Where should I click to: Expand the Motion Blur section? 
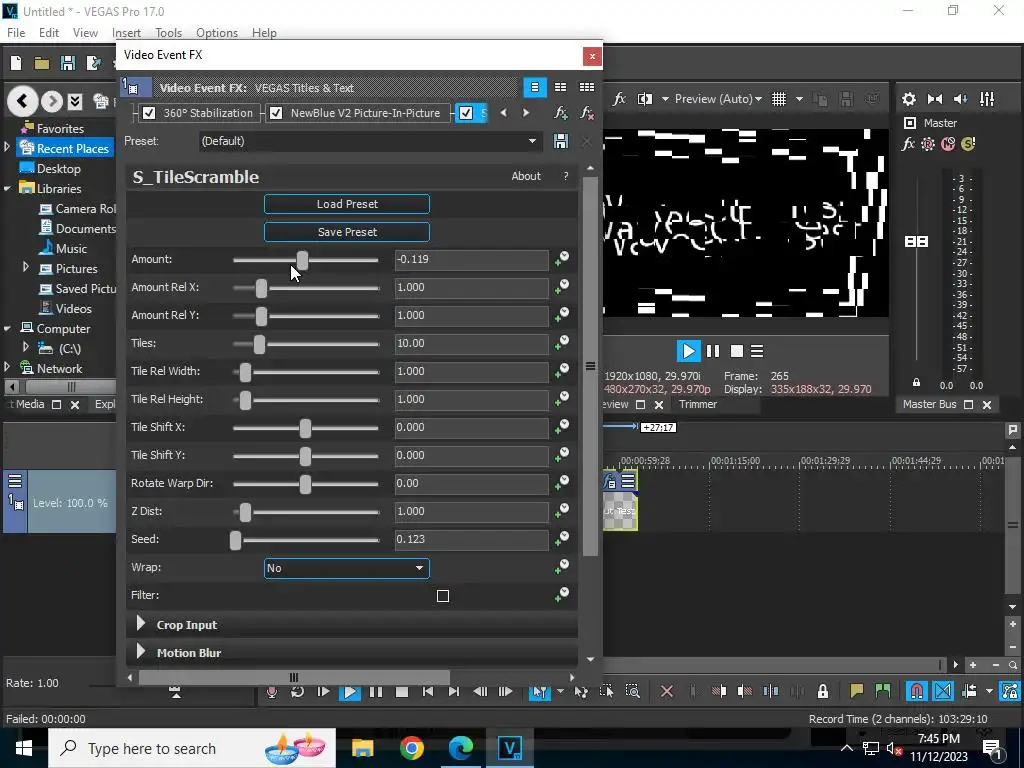tap(140, 652)
